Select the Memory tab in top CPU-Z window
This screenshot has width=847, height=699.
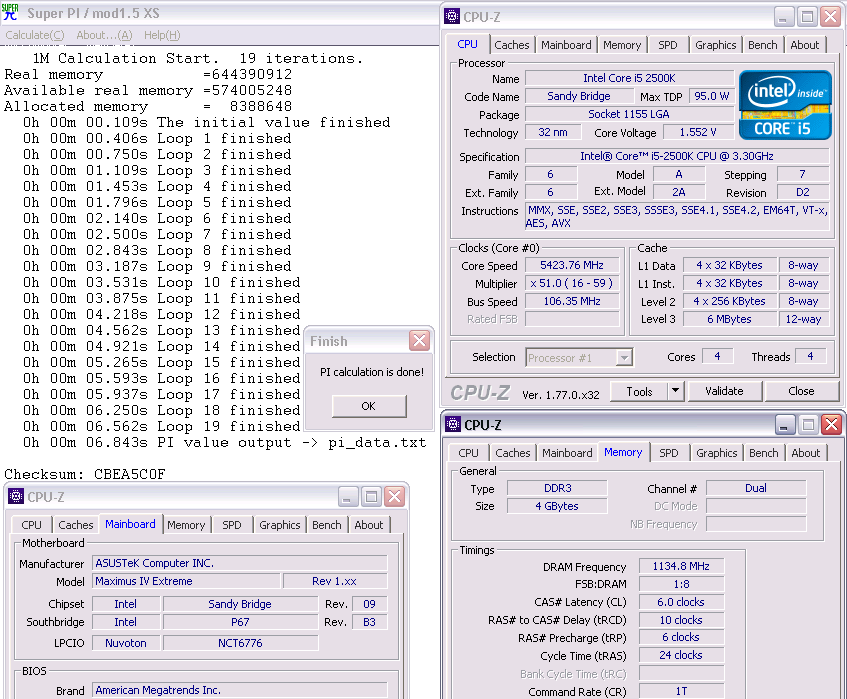point(622,45)
